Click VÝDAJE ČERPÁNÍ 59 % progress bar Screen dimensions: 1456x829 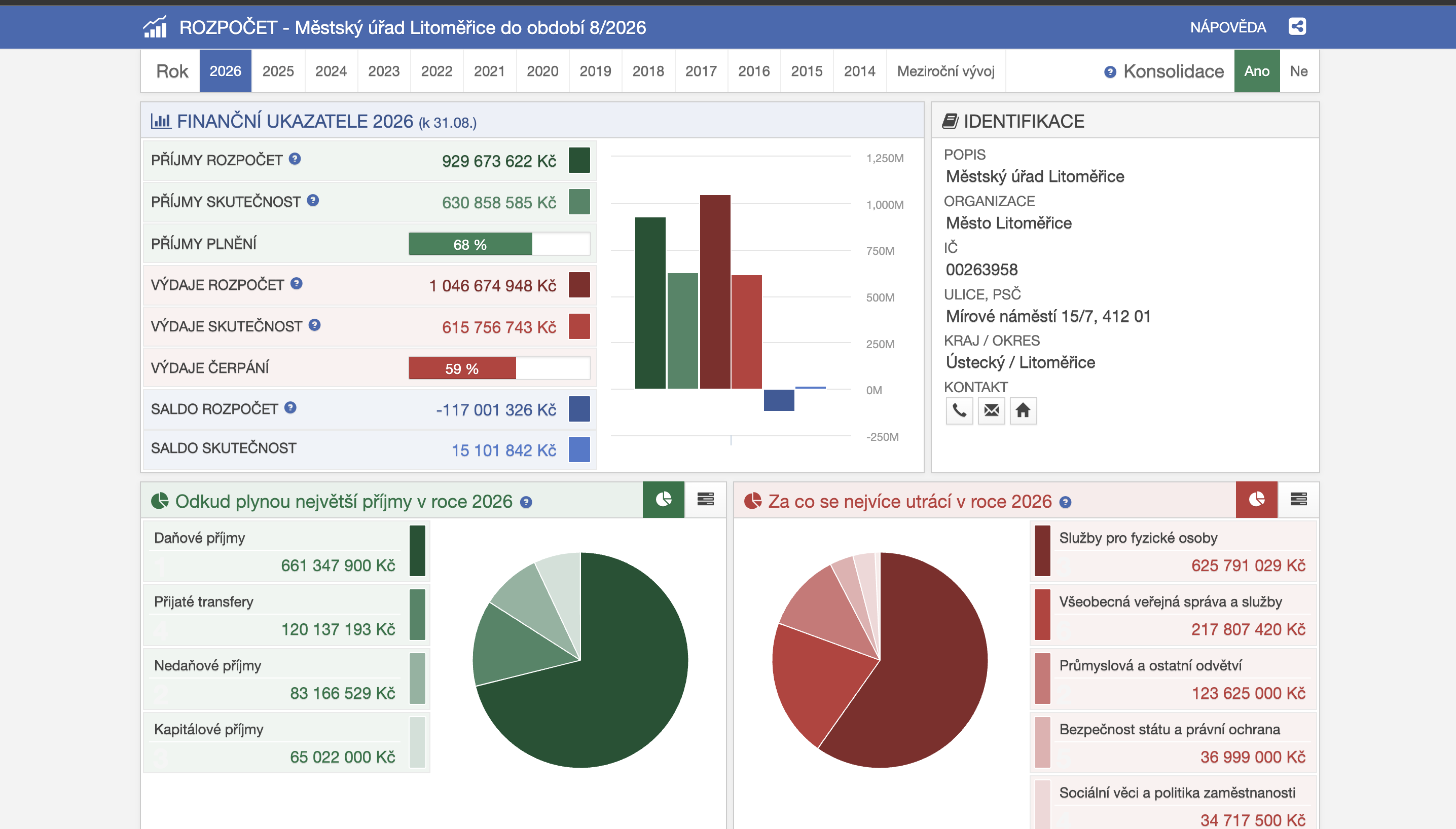tap(499, 368)
